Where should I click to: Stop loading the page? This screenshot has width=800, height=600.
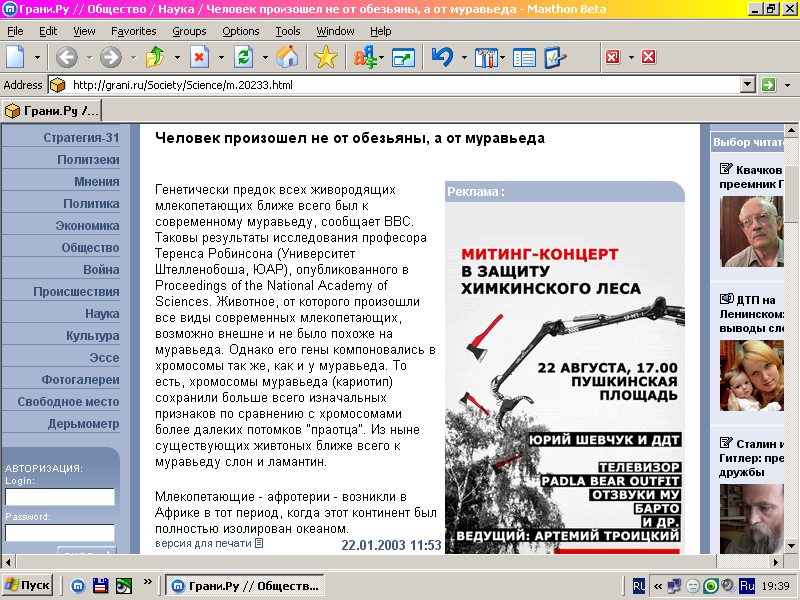pos(199,57)
